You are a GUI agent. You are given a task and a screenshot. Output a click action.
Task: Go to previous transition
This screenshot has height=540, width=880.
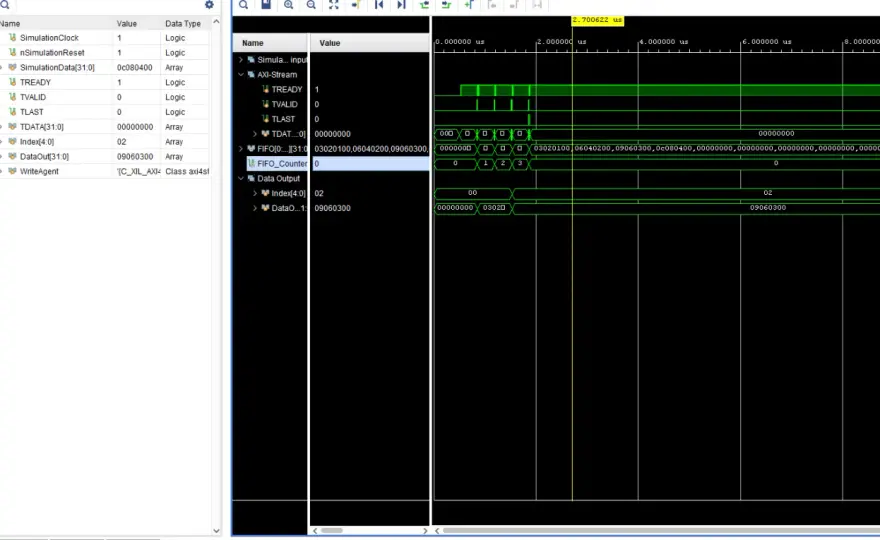coord(424,4)
